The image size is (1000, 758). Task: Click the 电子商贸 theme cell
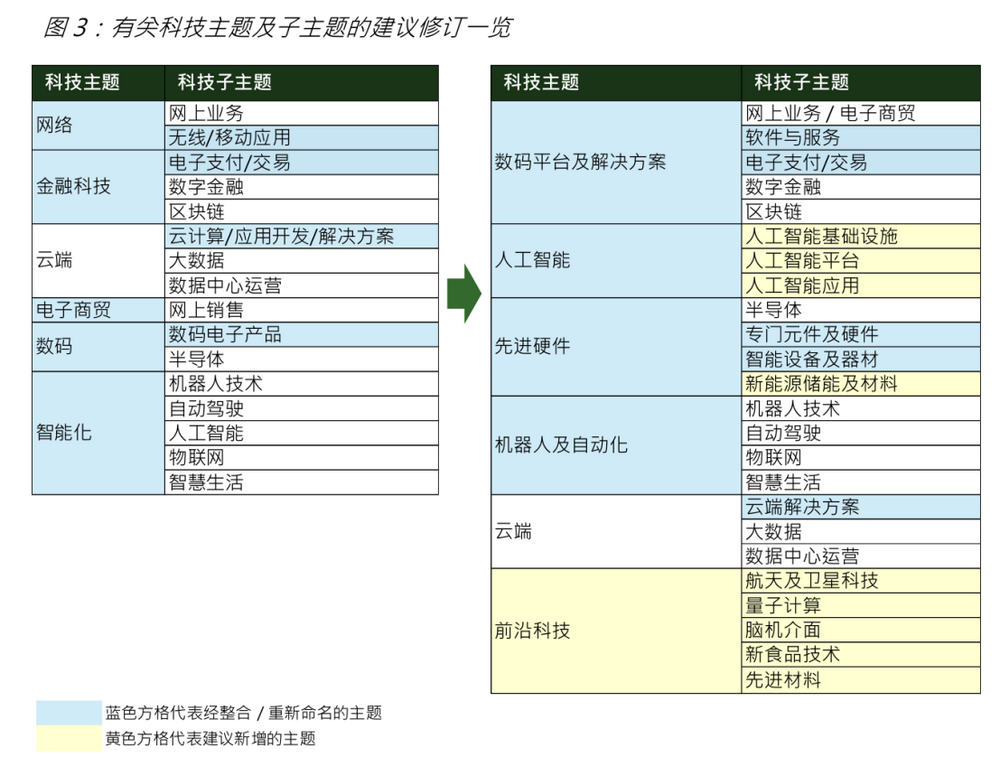coord(98,310)
